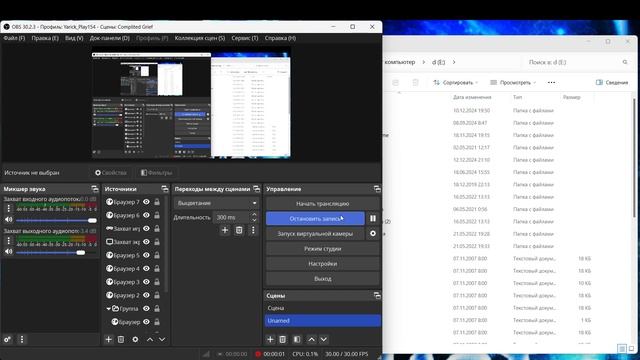
Task: Click the Выход exit button
Action: (x=322, y=279)
